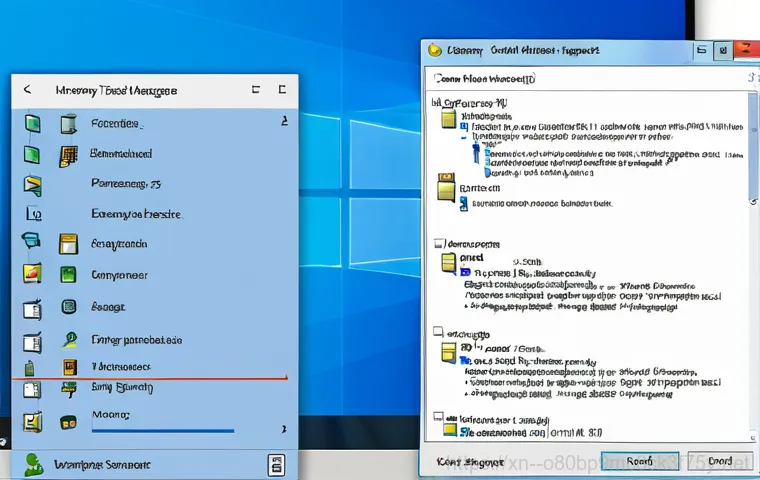Click the red-yellow picture icon in sixth row

(x=31, y=273)
